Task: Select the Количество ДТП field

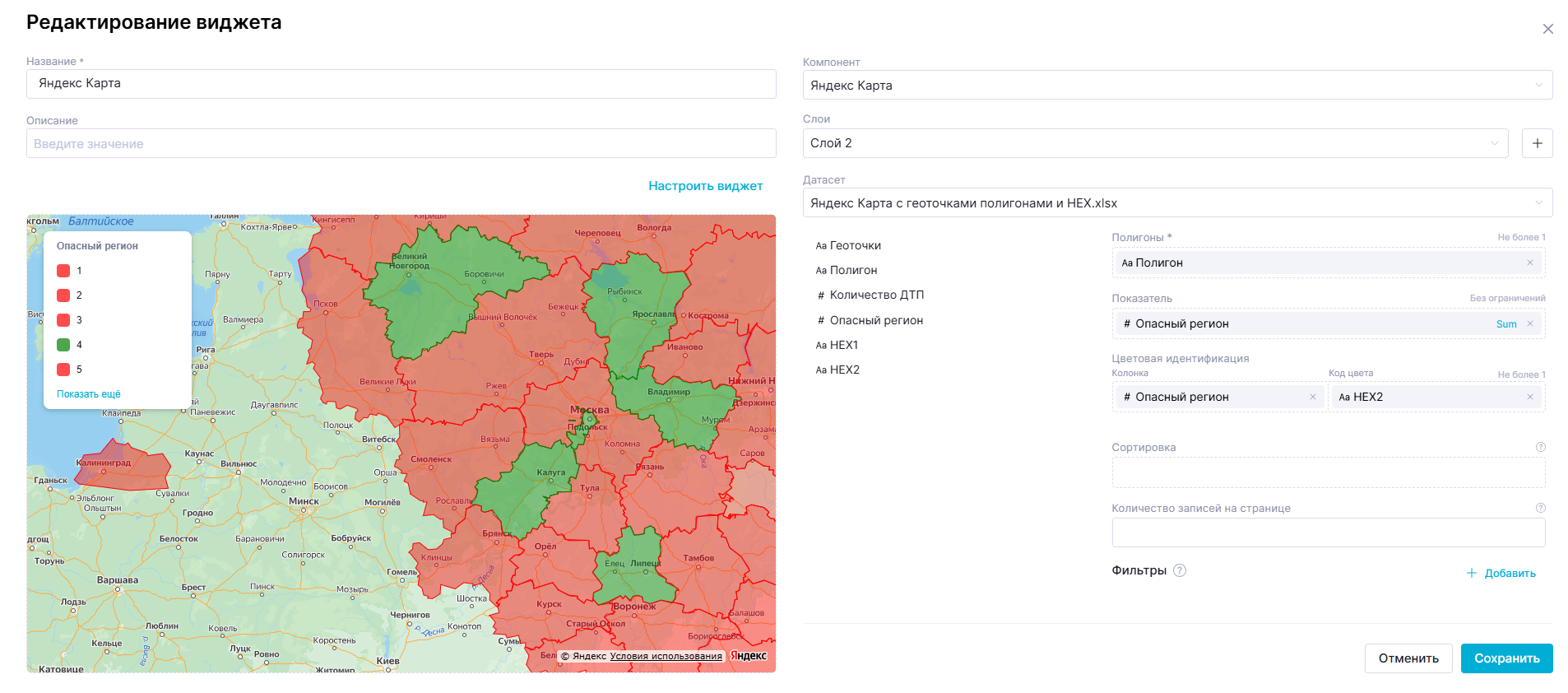Action: [876, 295]
